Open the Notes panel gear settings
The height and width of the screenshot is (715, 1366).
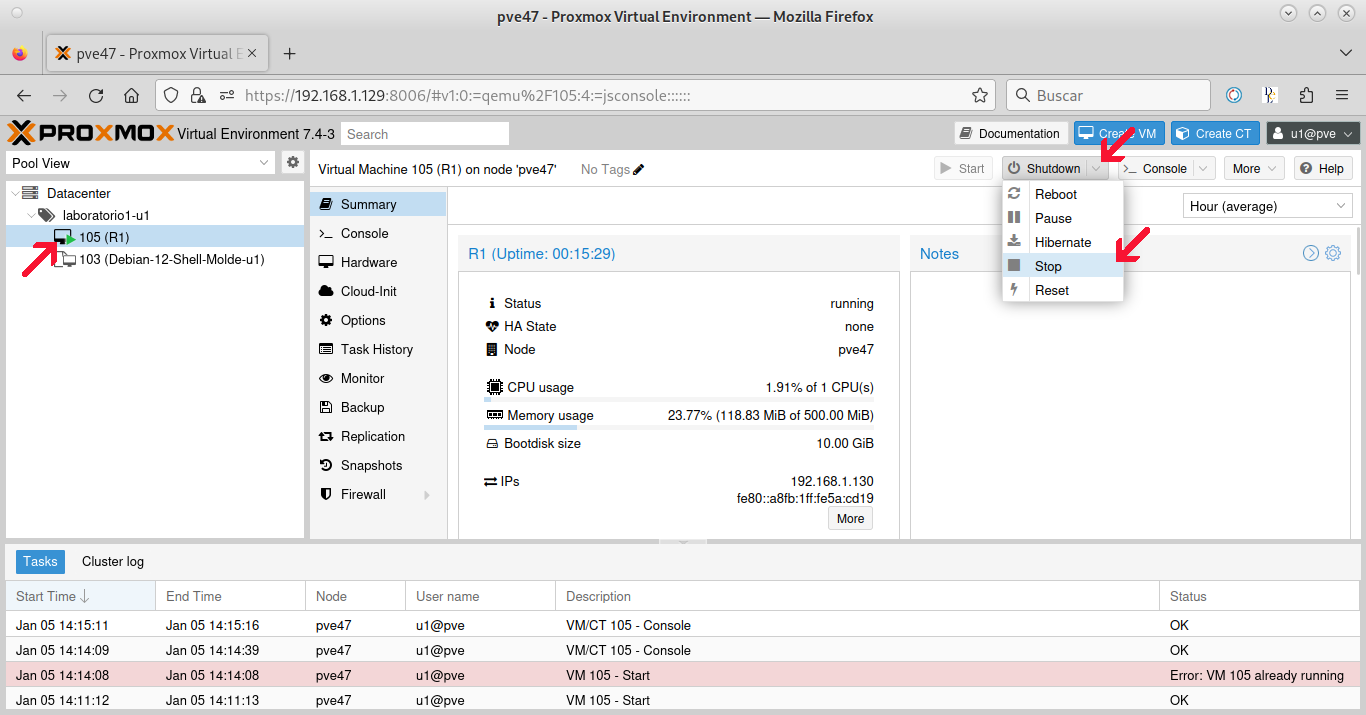click(1333, 253)
